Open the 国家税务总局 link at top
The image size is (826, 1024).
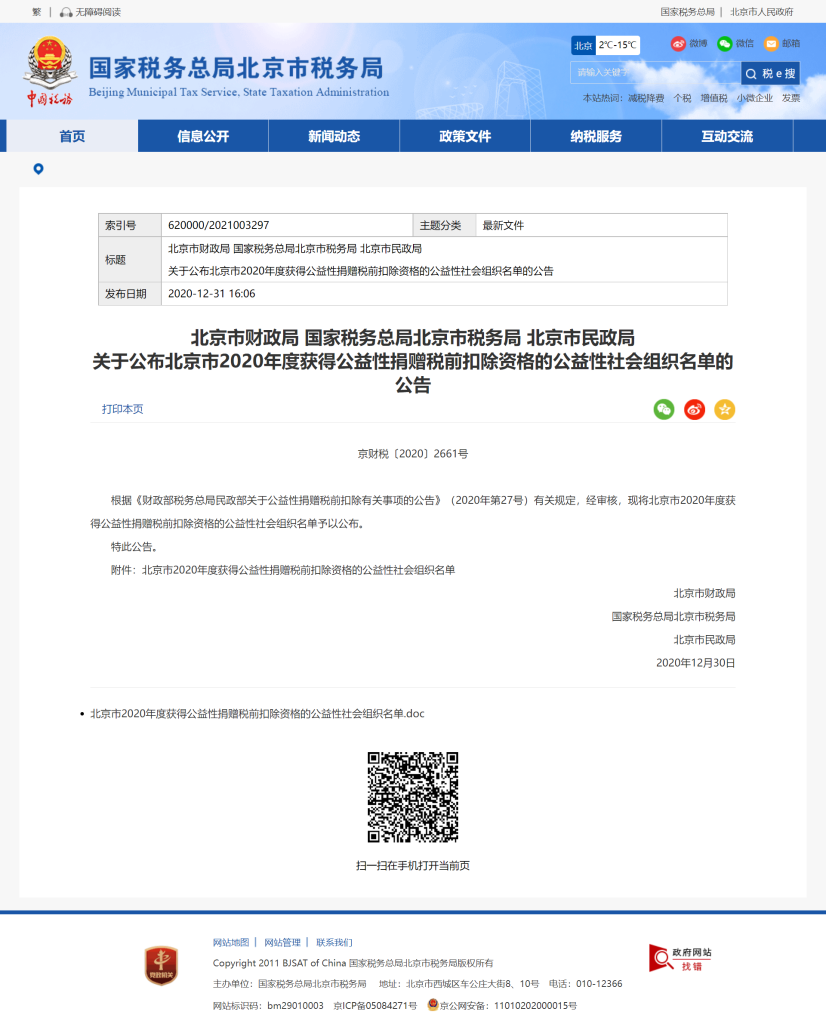click(687, 12)
